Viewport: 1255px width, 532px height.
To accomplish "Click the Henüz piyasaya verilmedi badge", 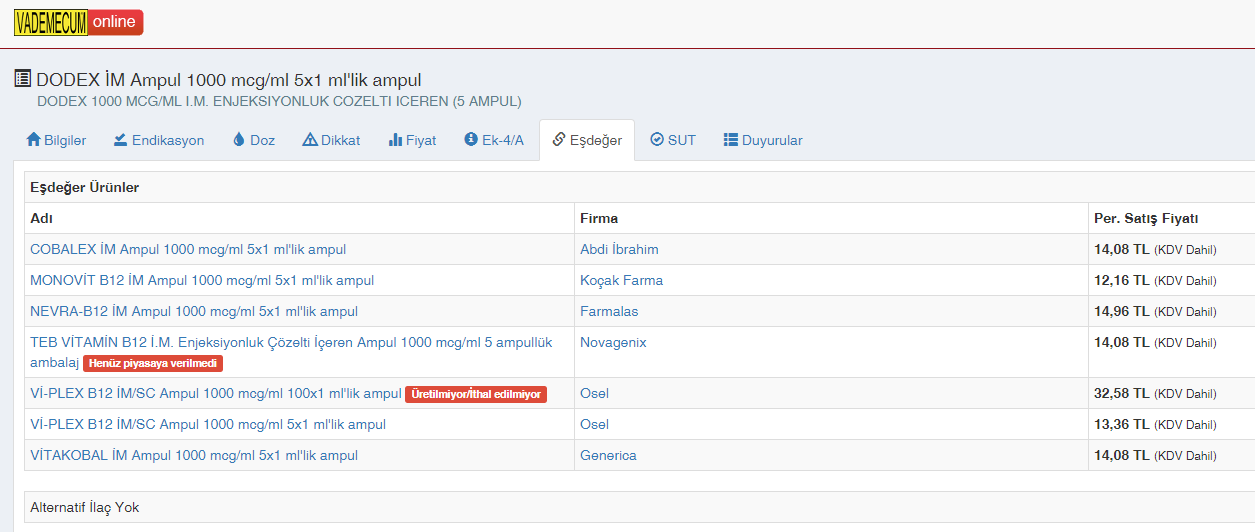I will (153, 364).
